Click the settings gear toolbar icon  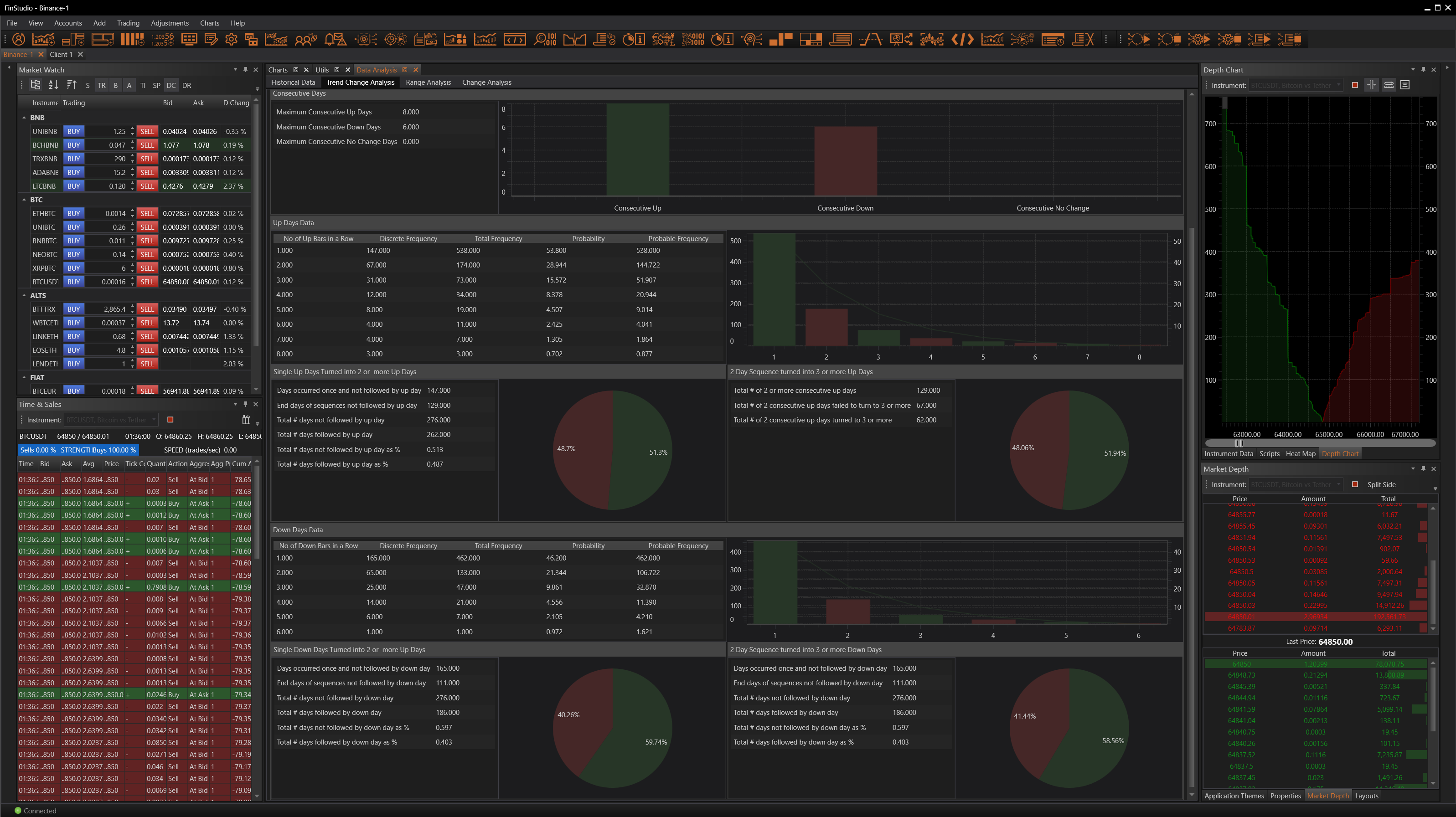(x=231, y=39)
